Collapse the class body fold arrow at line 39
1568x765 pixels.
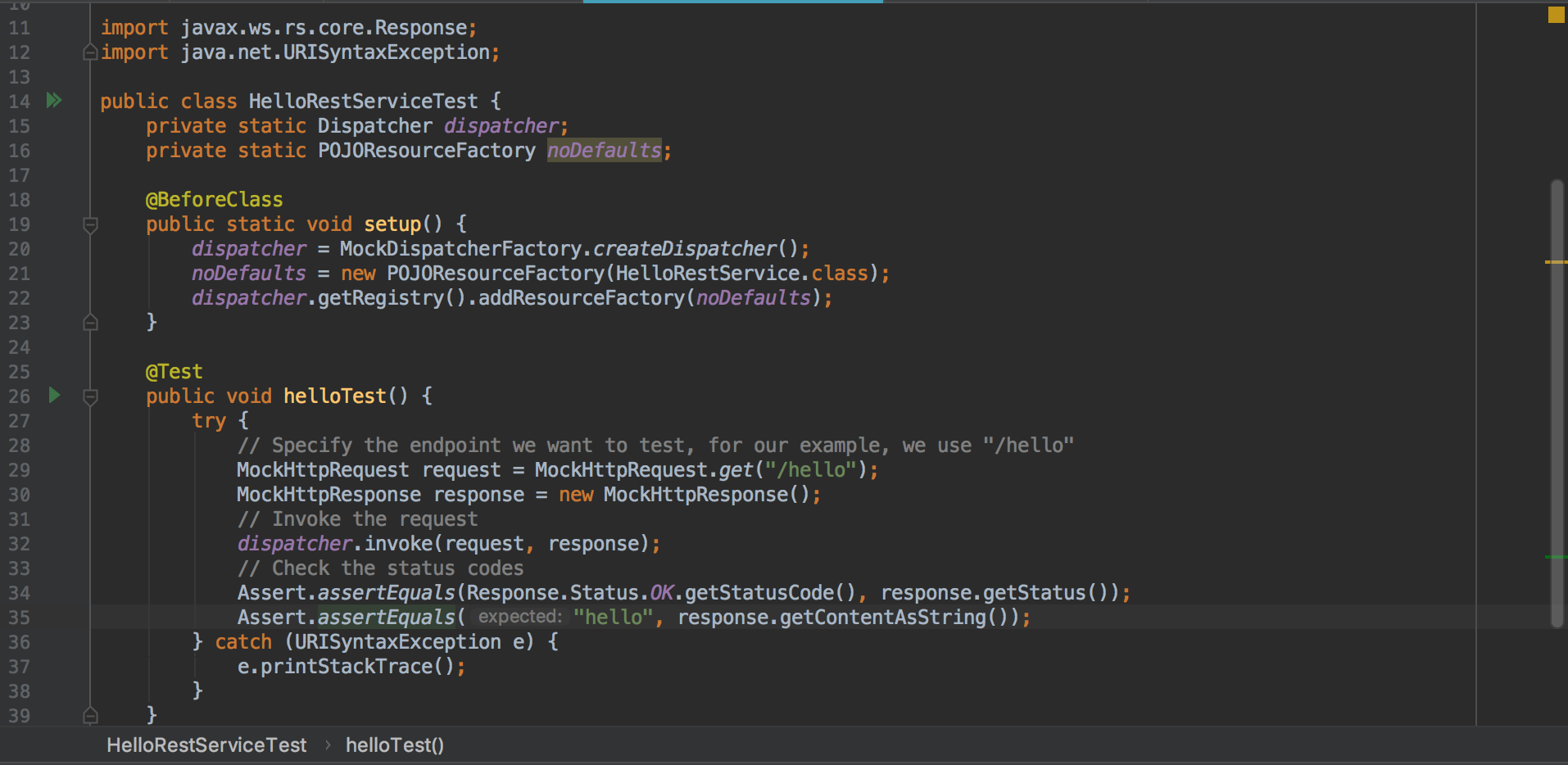pyautogui.click(x=90, y=715)
